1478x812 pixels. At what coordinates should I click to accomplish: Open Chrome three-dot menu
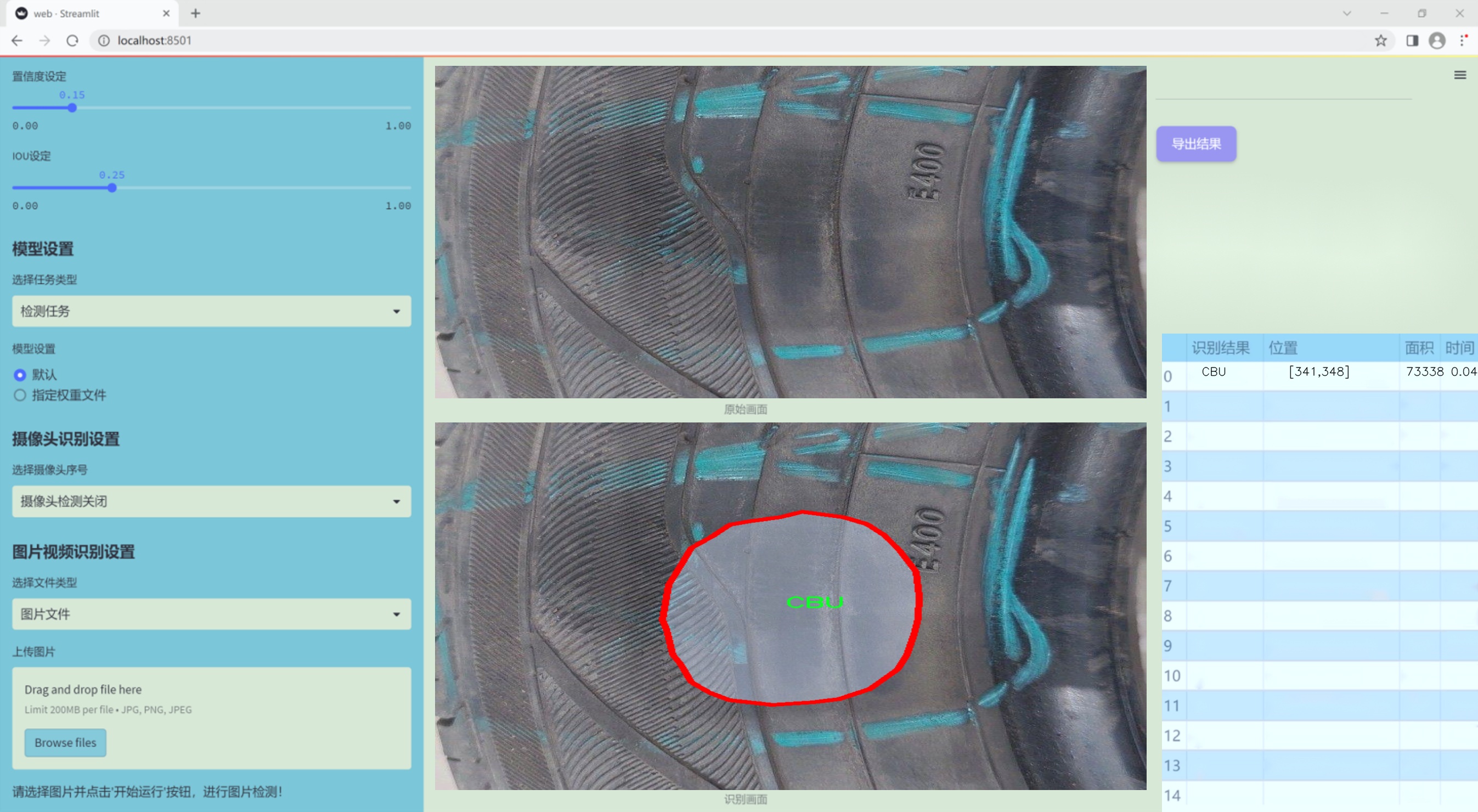[x=1463, y=41]
